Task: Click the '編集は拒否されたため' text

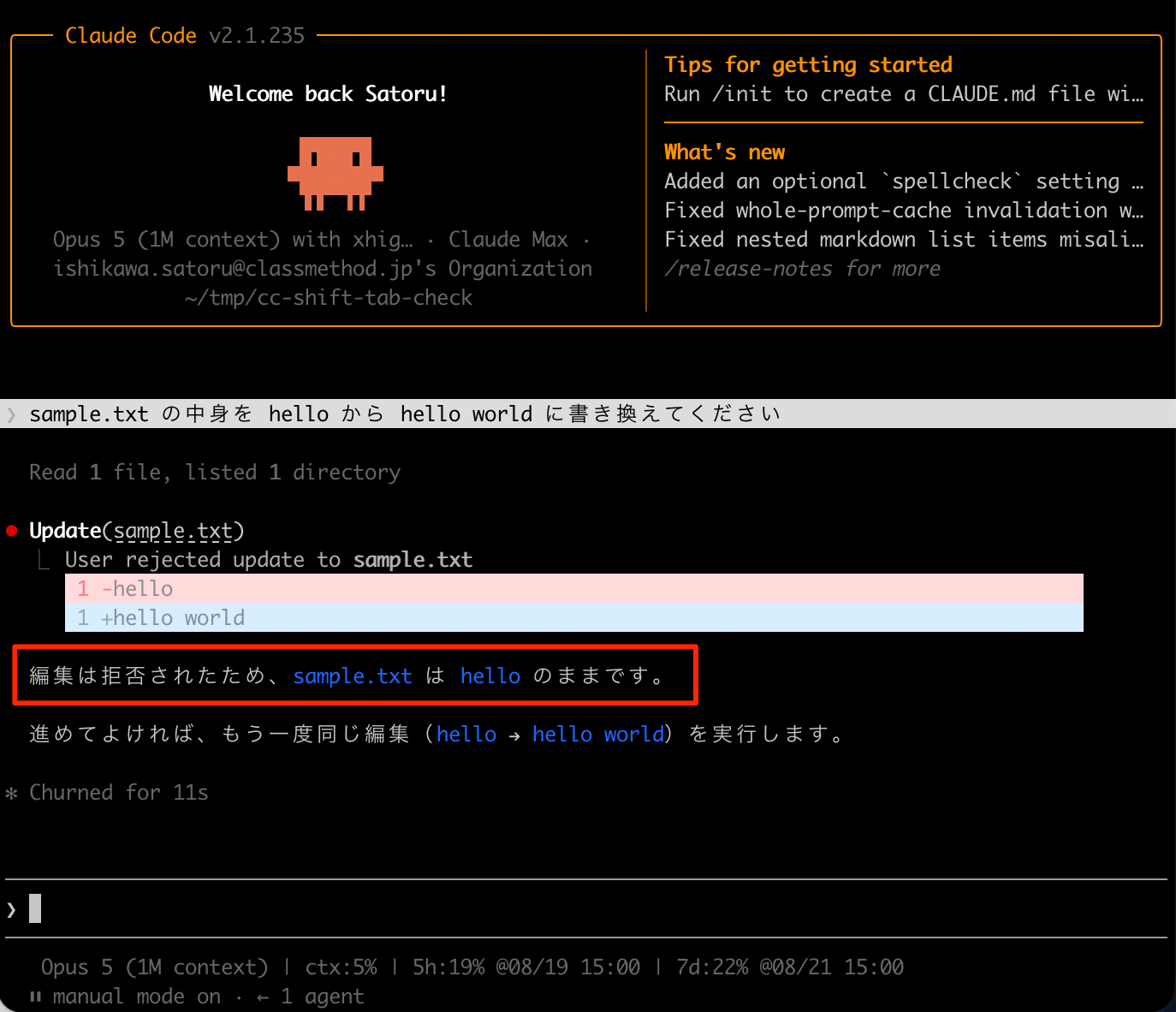Action: [x=149, y=676]
